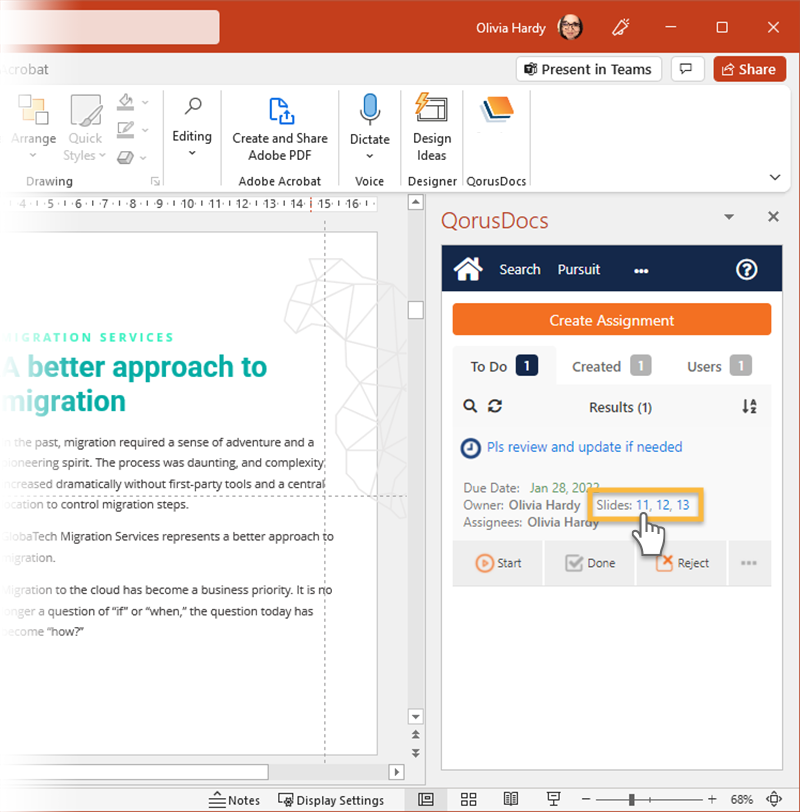
Task: Sort the assignment results
Action: coord(749,407)
